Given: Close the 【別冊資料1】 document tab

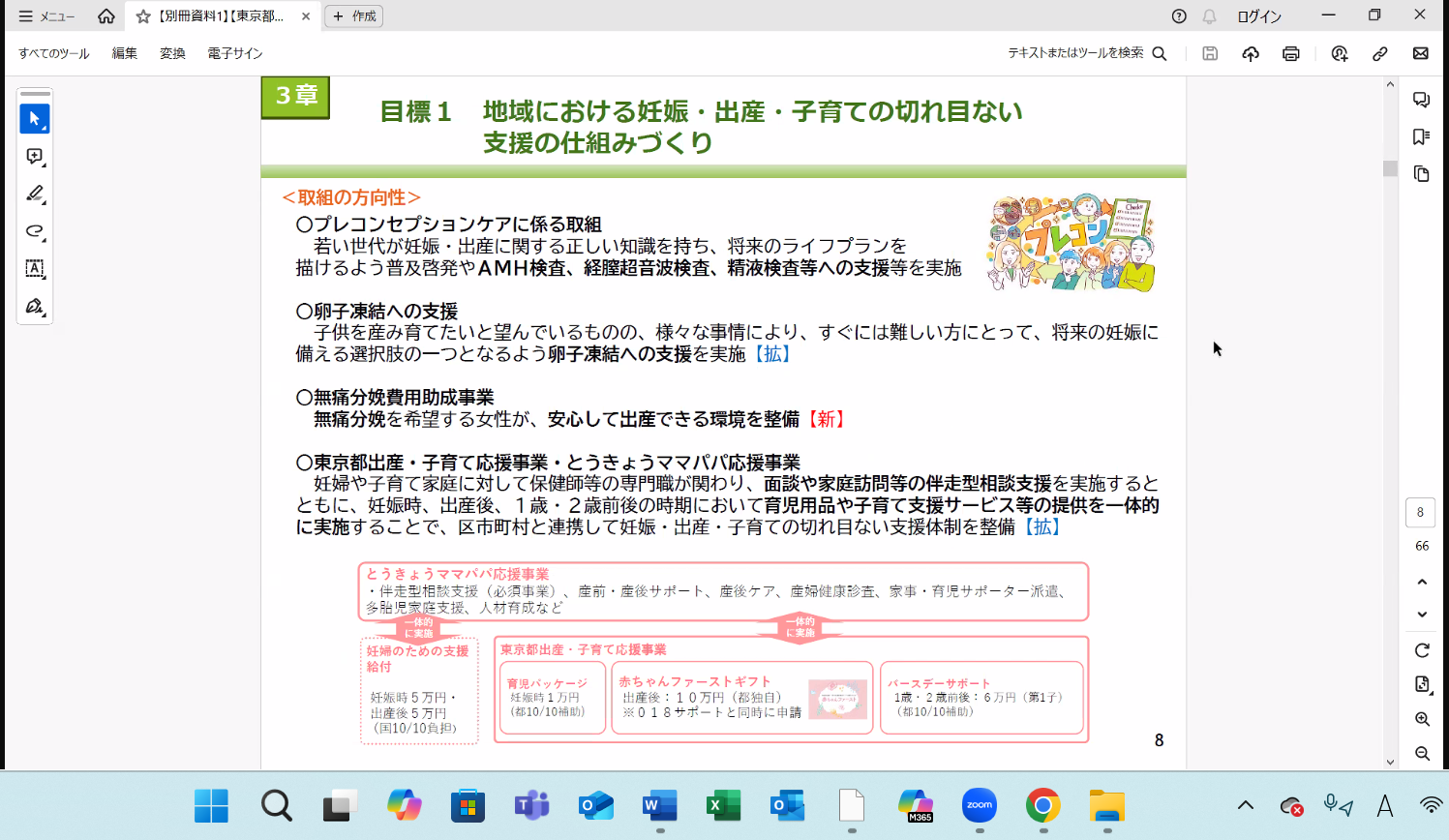Looking at the screenshot, I should point(306,16).
